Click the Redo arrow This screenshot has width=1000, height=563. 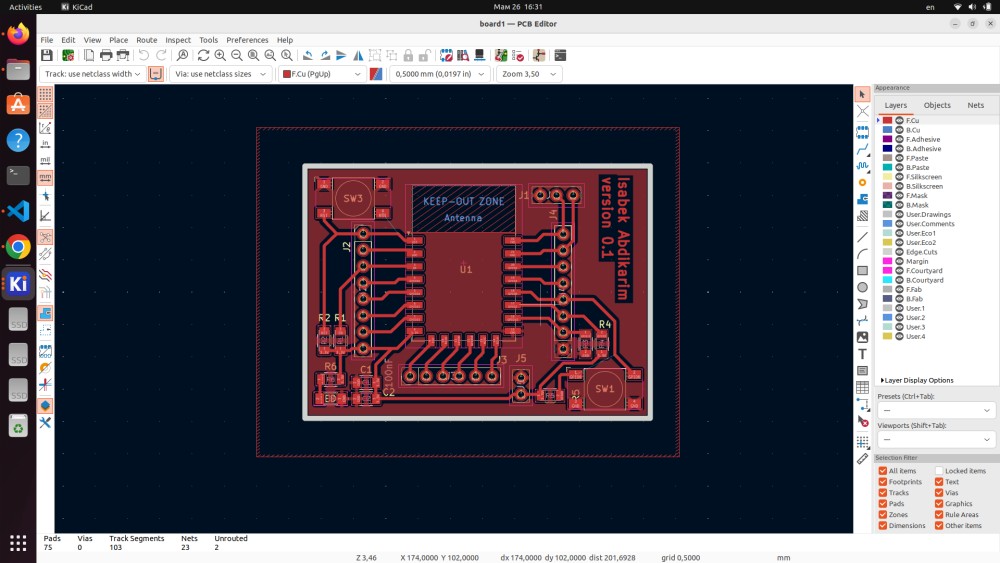pos(161,55)
